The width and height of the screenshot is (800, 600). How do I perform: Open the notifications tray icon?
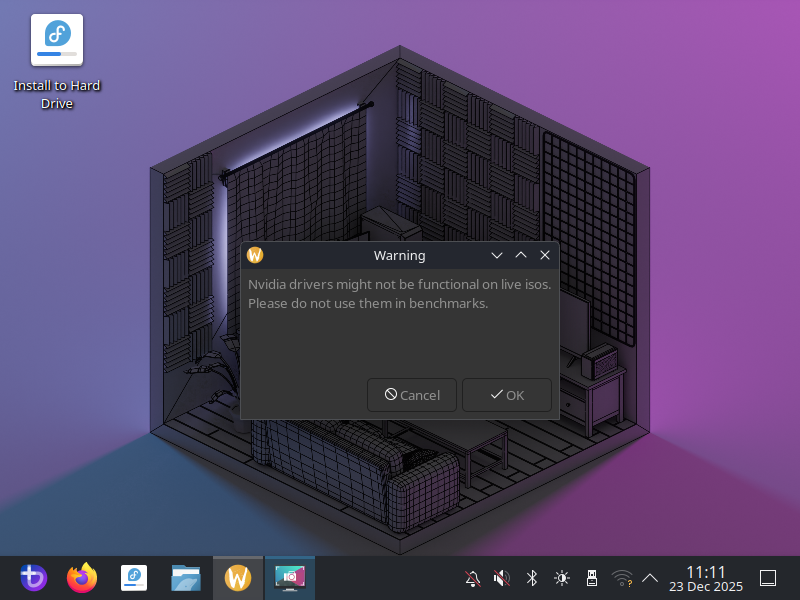(473, 579)
